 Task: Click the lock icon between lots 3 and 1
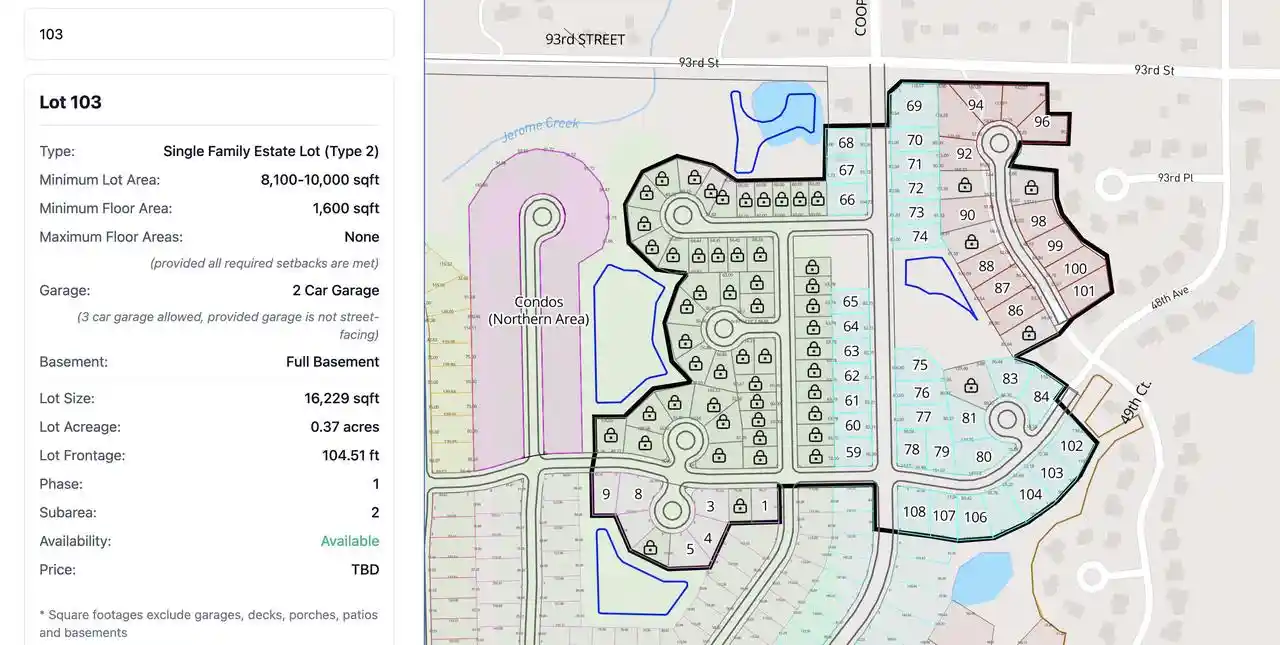point(739,507)
